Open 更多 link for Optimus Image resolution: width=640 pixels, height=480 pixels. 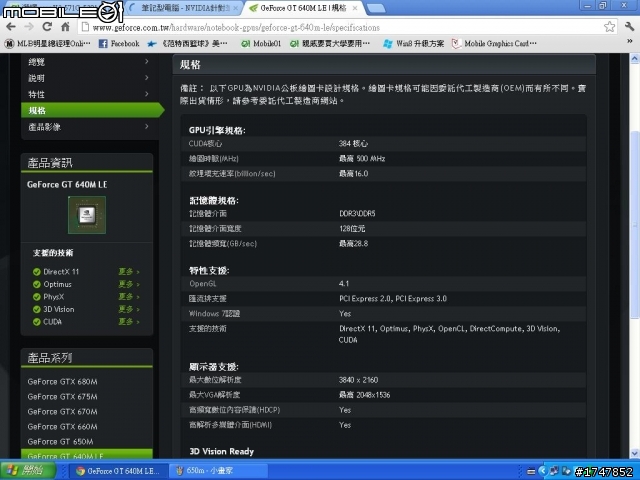pyautogui.click(x=129, y=284)
